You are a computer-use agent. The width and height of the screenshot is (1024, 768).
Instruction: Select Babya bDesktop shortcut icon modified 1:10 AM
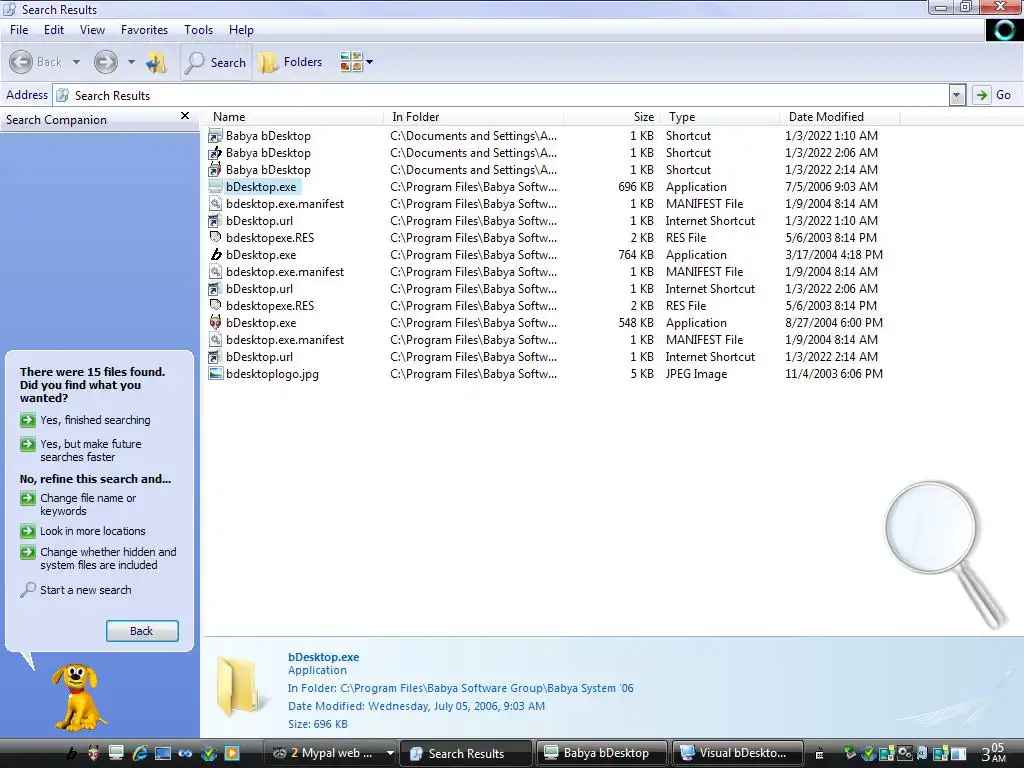click(215, 136)
